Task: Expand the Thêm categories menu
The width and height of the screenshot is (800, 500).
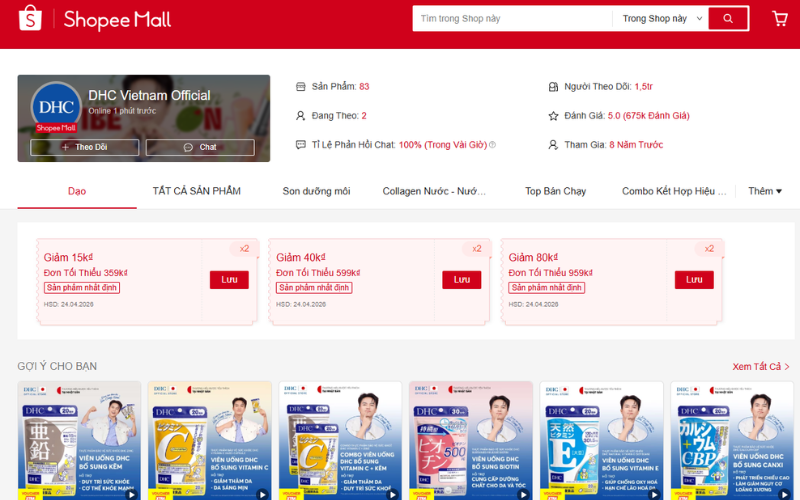Action: [764, 191]
